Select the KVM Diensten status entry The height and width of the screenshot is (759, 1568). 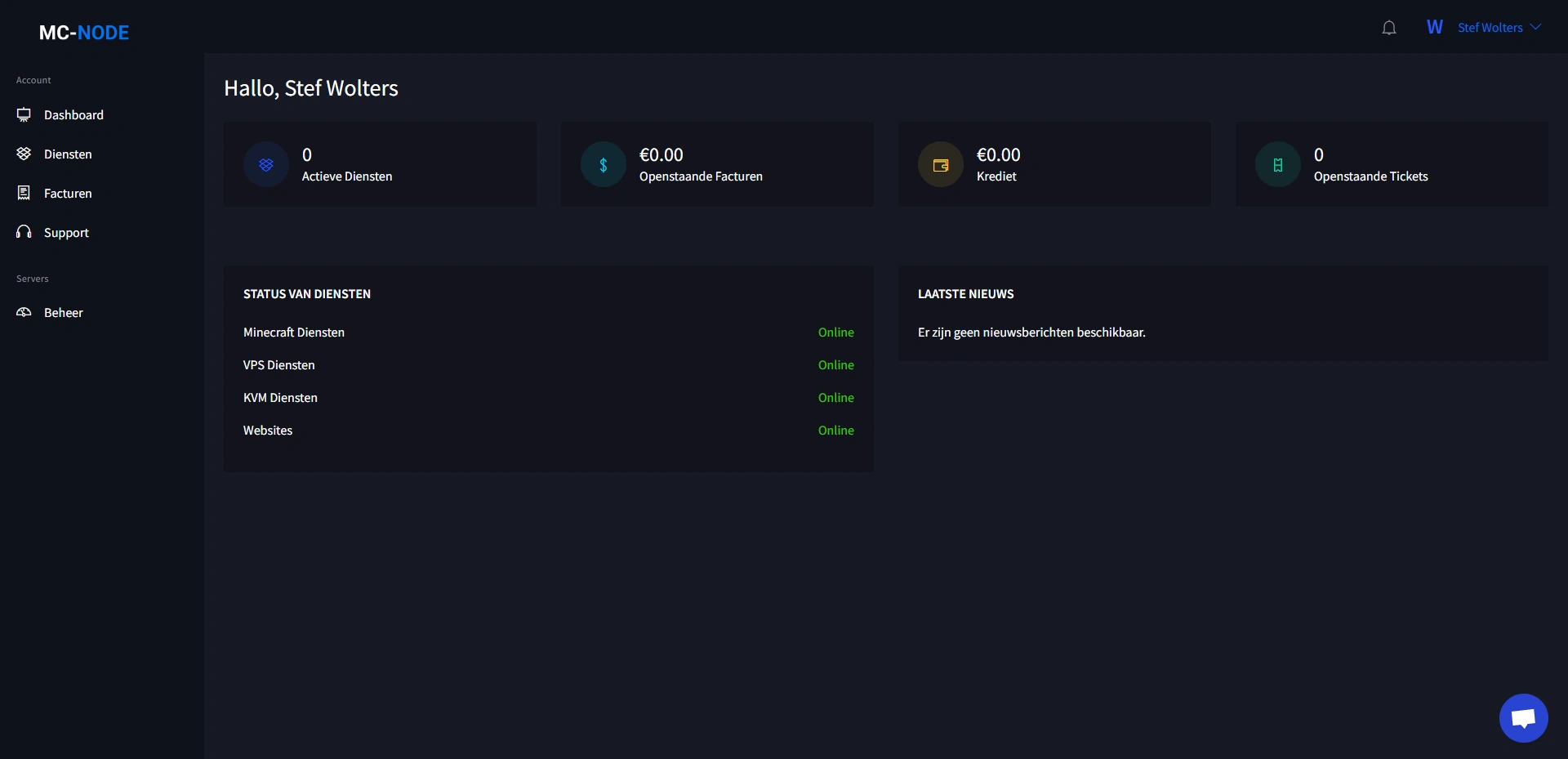836,398
